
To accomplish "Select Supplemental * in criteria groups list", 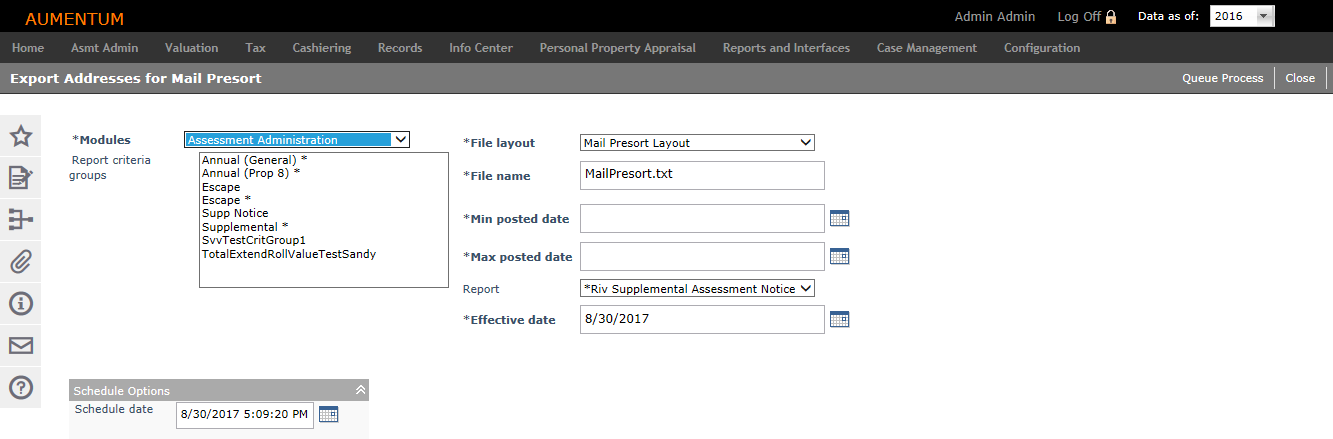I will (245, 227).
